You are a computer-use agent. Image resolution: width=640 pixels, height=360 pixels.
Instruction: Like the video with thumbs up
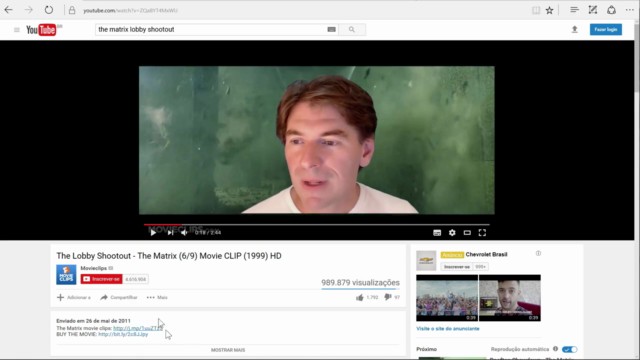tap(360, 298)
